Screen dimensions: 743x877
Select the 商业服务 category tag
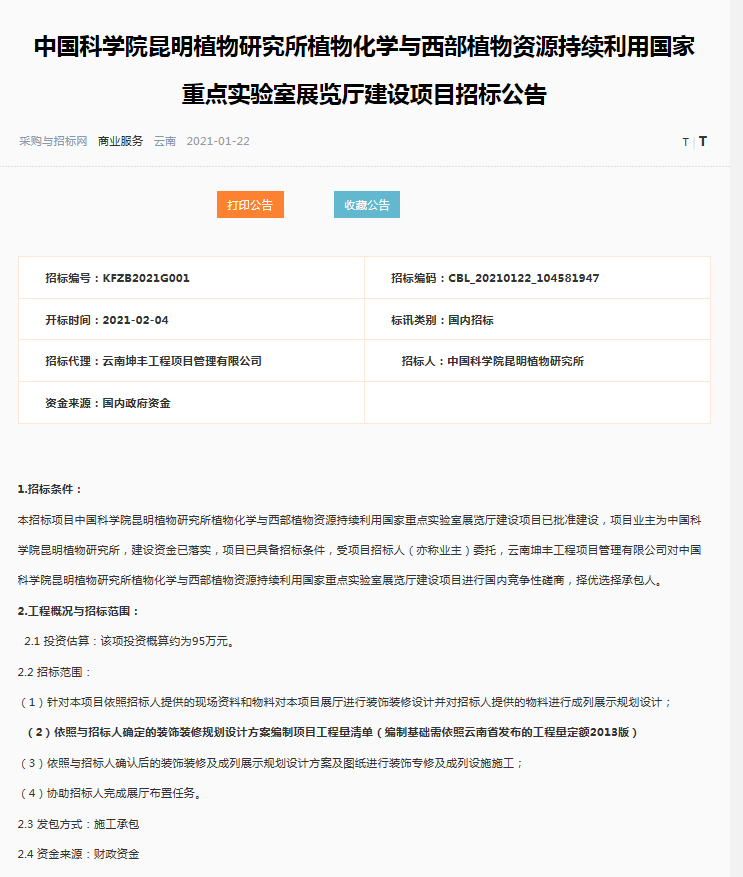pos(120,141)
